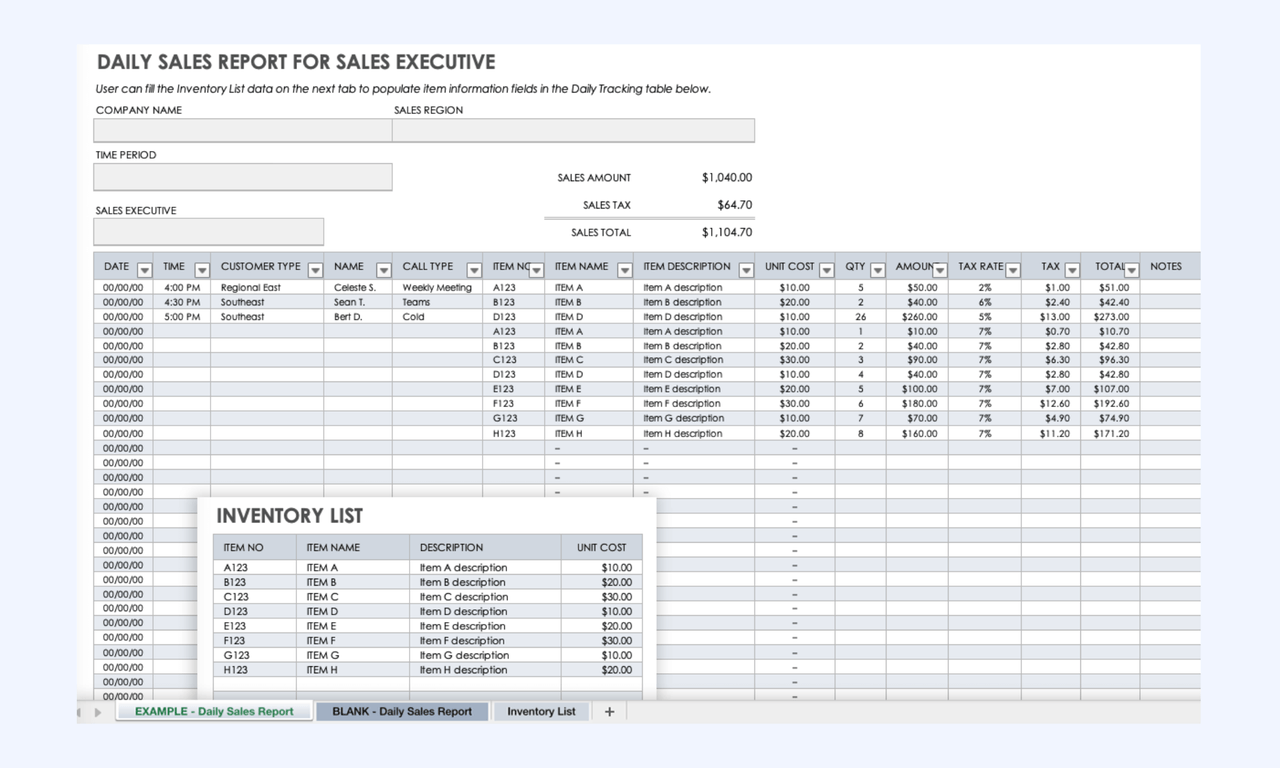Switch to BLANK - Daily Sales Report tab

coord(402,711)
